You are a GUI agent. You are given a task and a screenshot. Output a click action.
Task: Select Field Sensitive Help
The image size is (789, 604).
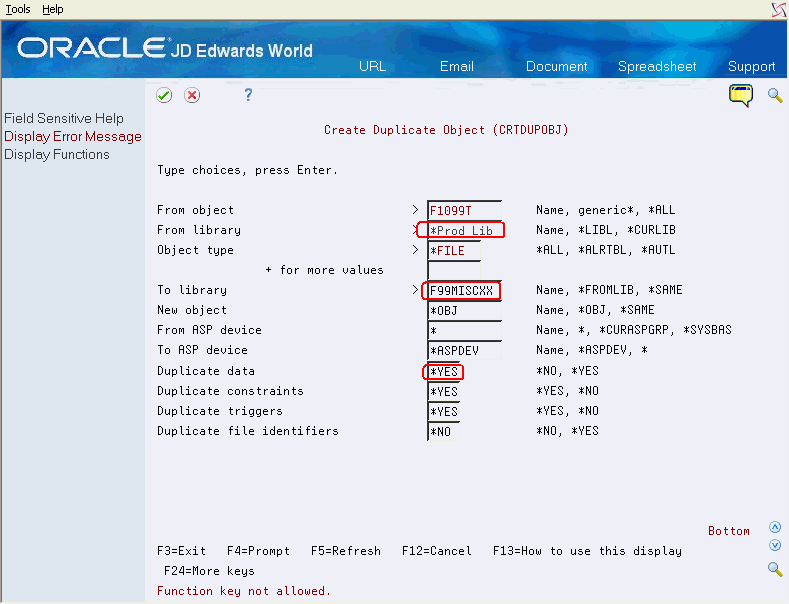click(x=64, y=118)
